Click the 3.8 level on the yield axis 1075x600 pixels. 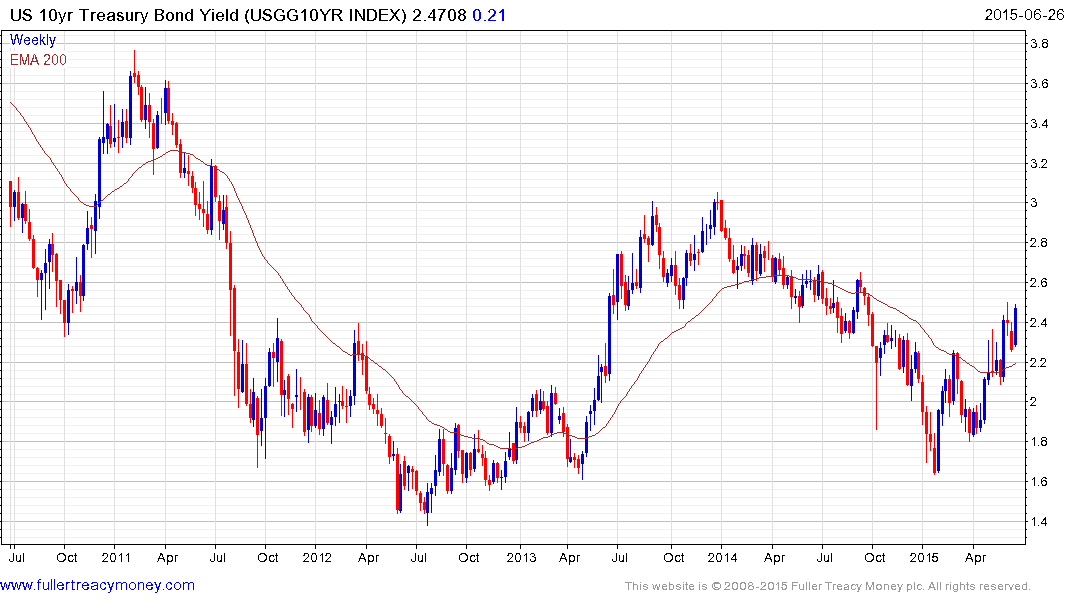(x=1039, y=44)
